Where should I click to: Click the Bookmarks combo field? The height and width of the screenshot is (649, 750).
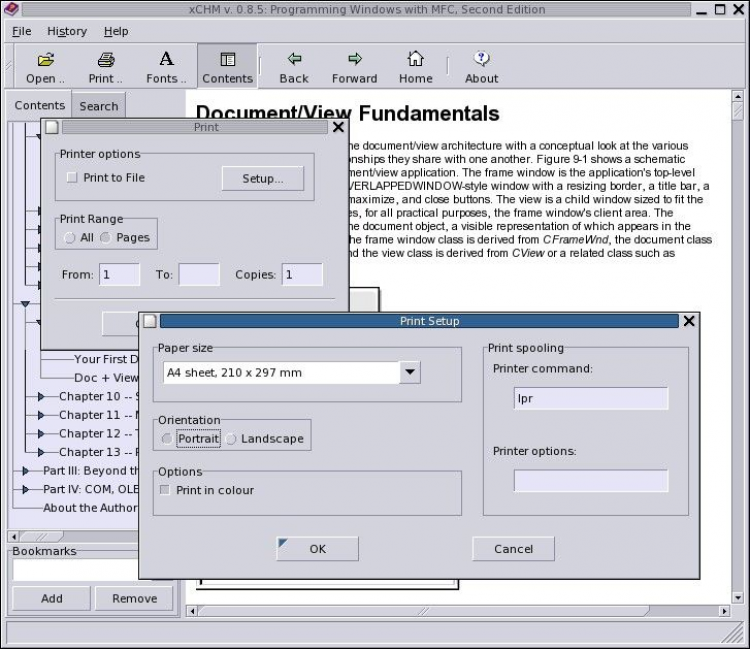[77, 570]
